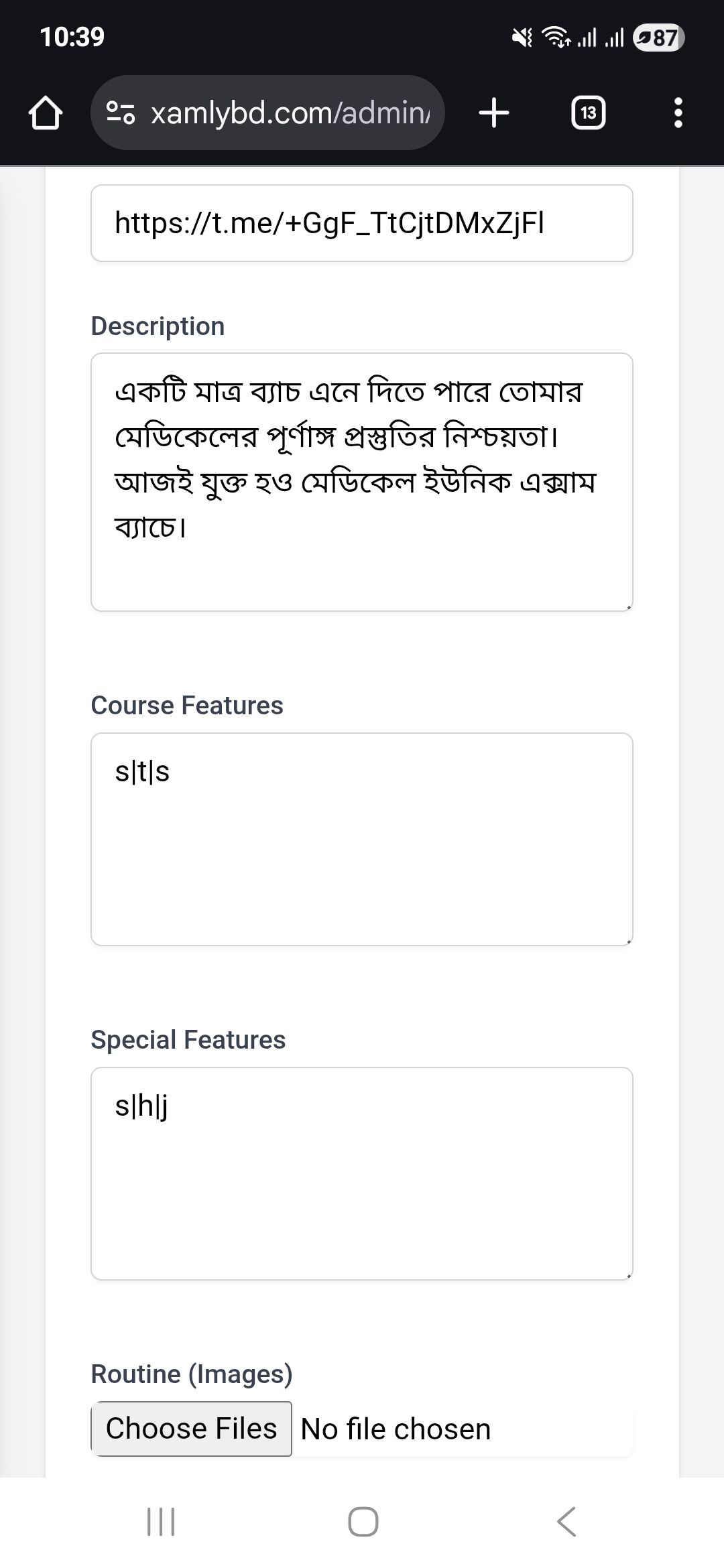Click inside the Description text area
This screenshot has width=724, height=1568.
point(362,482)
